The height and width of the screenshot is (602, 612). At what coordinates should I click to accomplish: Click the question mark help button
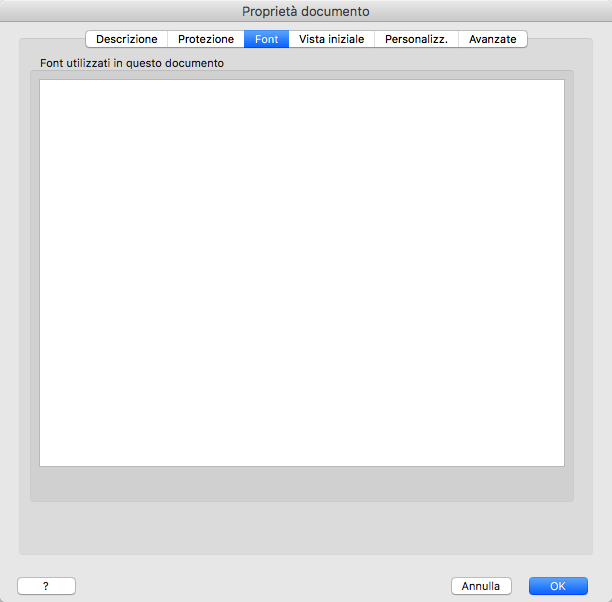pos(46,586)
